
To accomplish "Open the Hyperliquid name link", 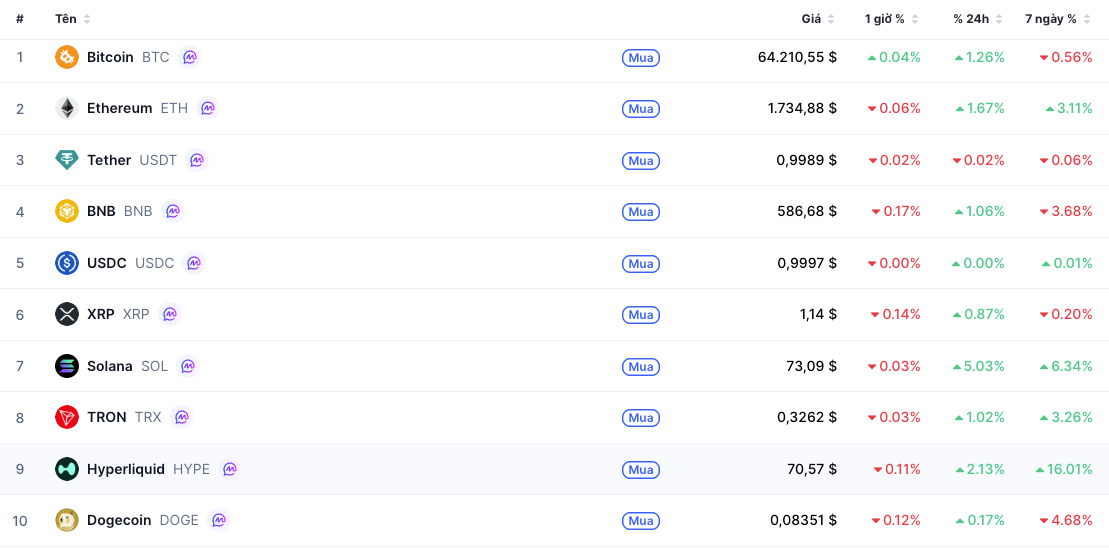I will pos(126,469).
